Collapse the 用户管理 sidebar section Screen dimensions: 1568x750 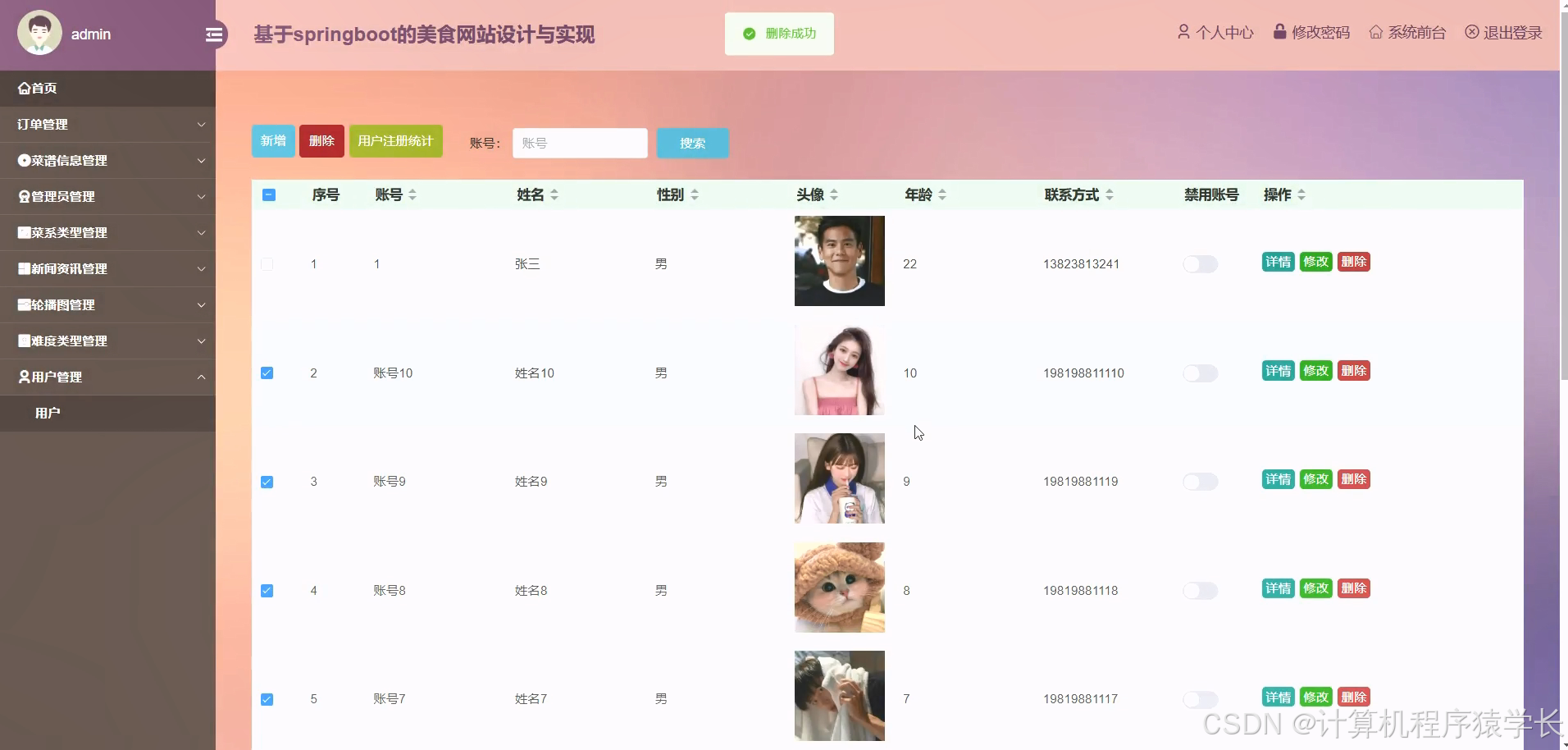pos(202,377)
